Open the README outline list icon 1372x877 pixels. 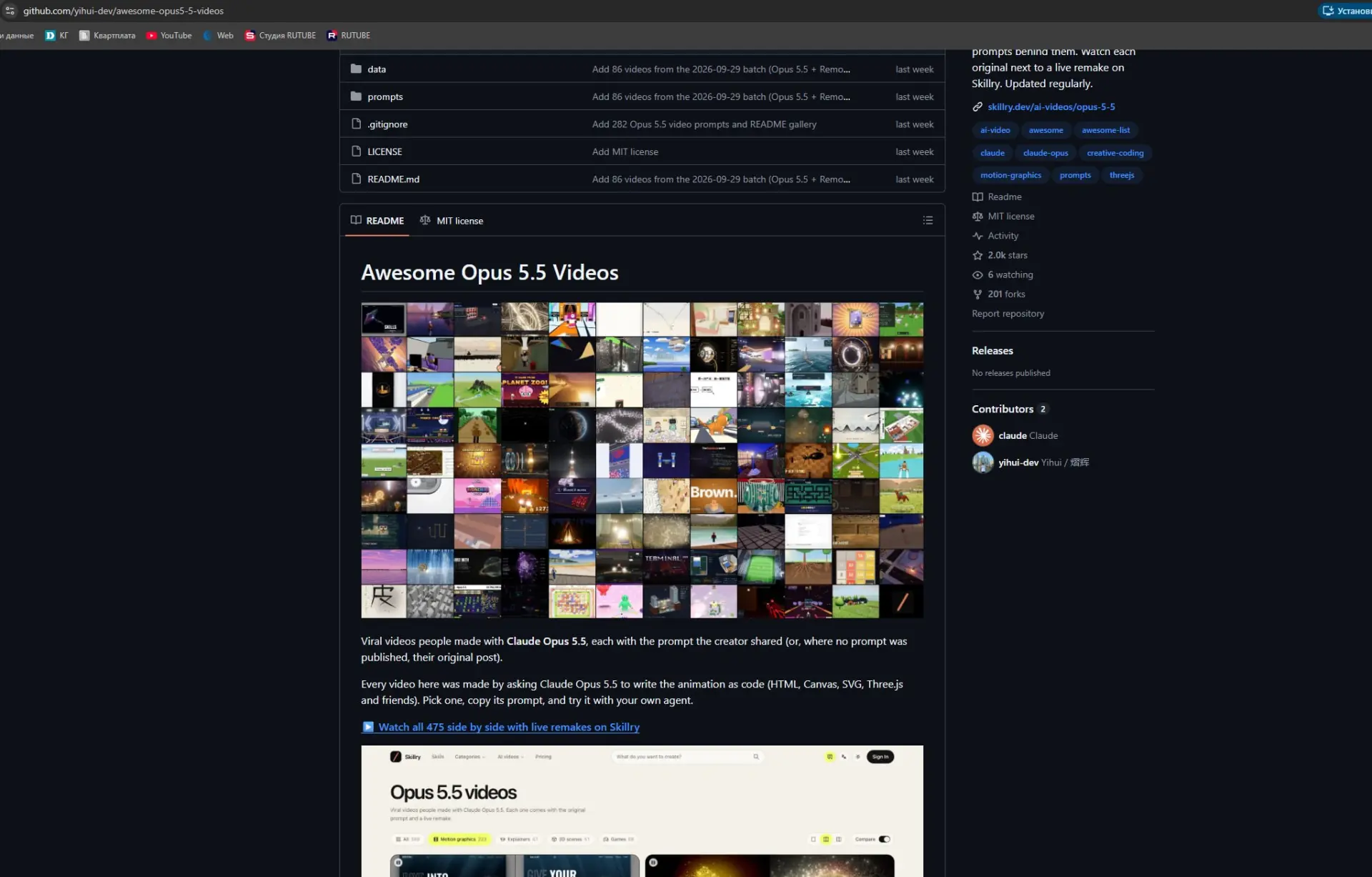pyautogui.click(x=928, y=220)
